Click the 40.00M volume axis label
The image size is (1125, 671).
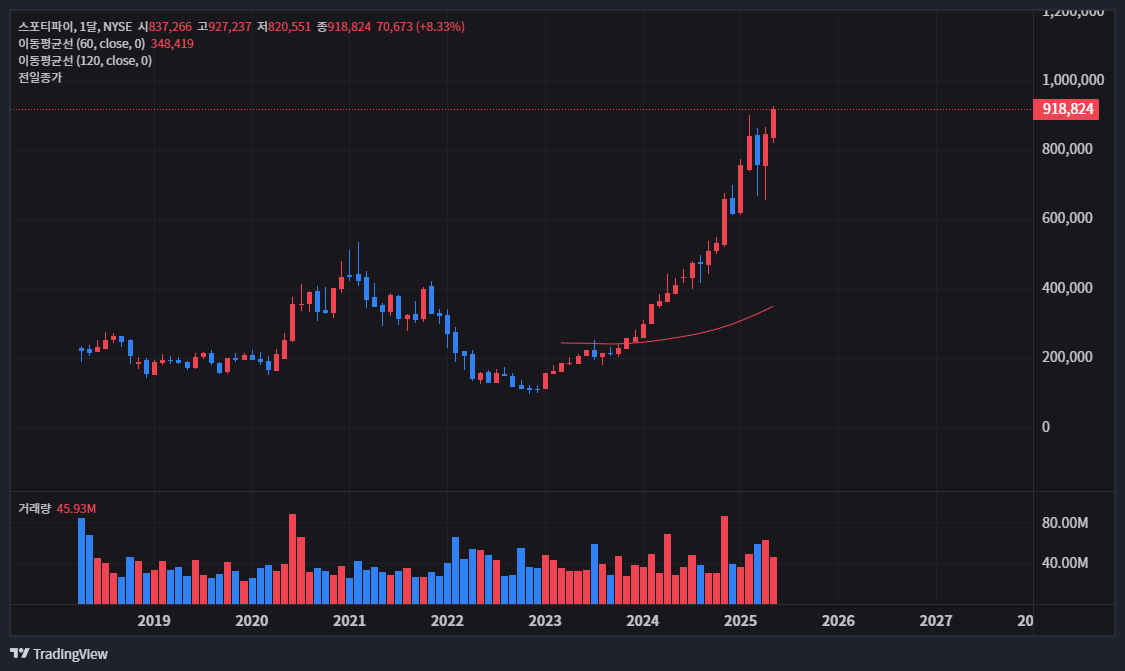pos(1065,563)
